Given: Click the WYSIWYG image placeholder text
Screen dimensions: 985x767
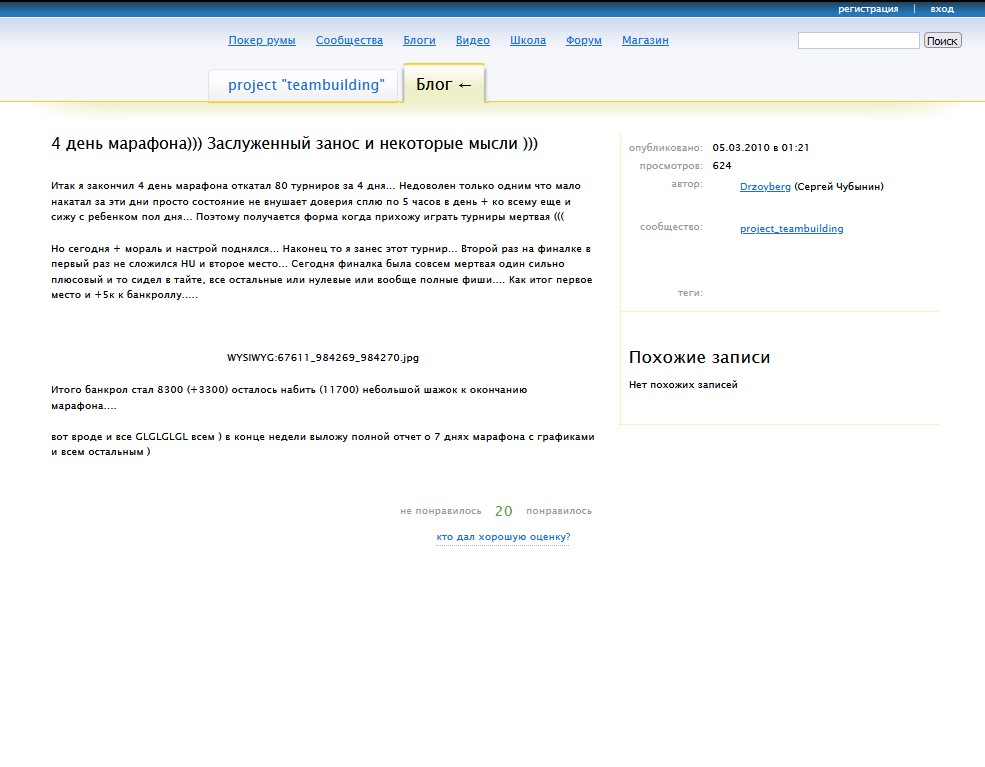Looking at the screenshot, I should coord(323,357).
